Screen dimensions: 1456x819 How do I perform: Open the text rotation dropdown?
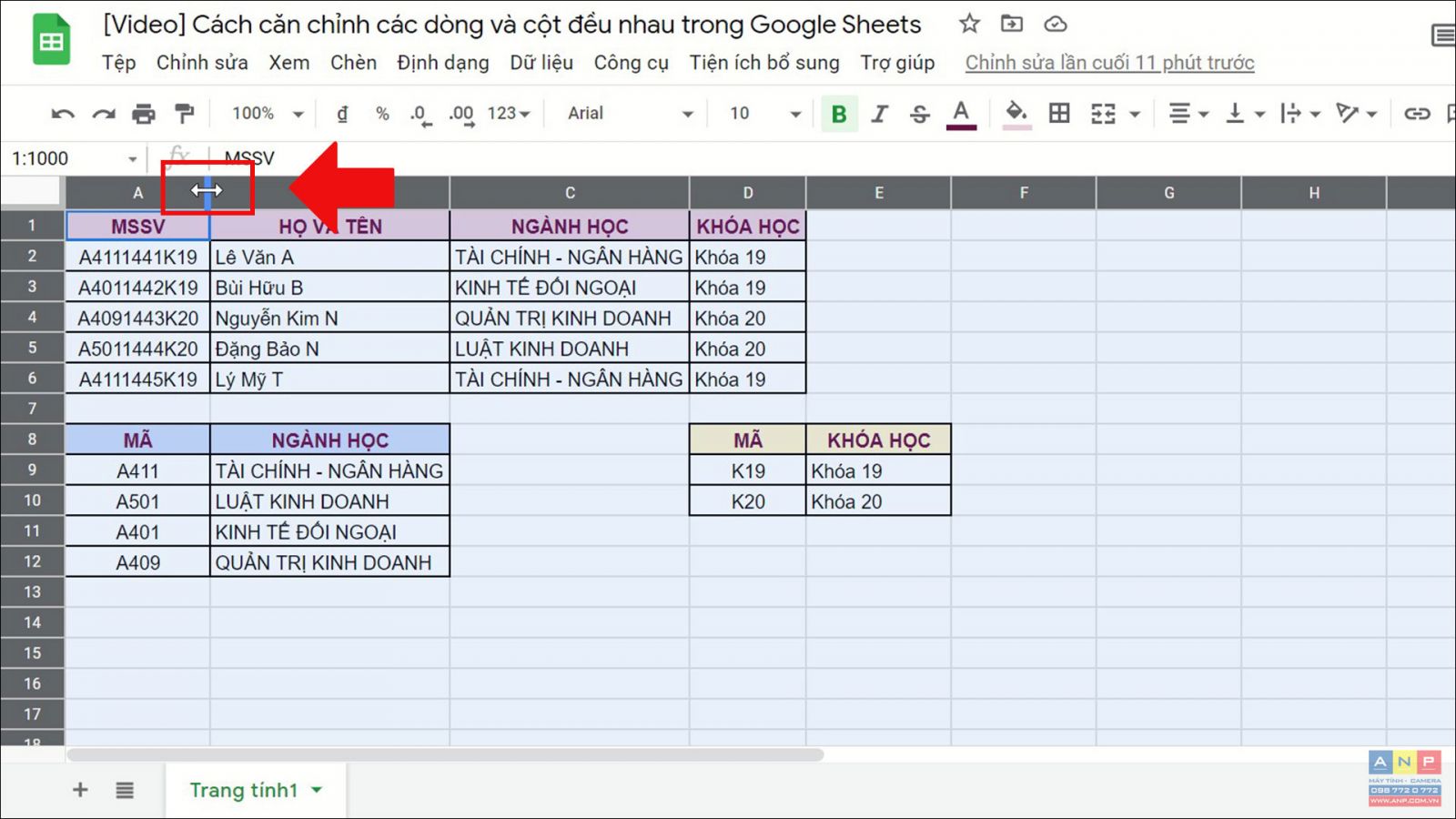click(x=1356, y=114)
